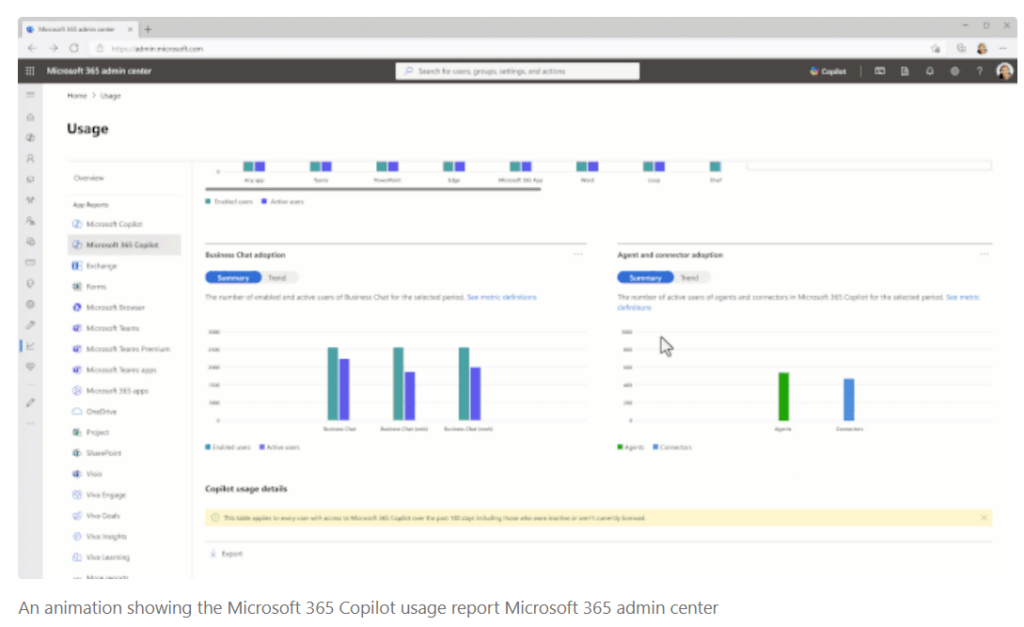The height and width of the screenshot is (627, 1024).
Task: Open Reports chart icon in left rail
Action: tap(30, 346)
